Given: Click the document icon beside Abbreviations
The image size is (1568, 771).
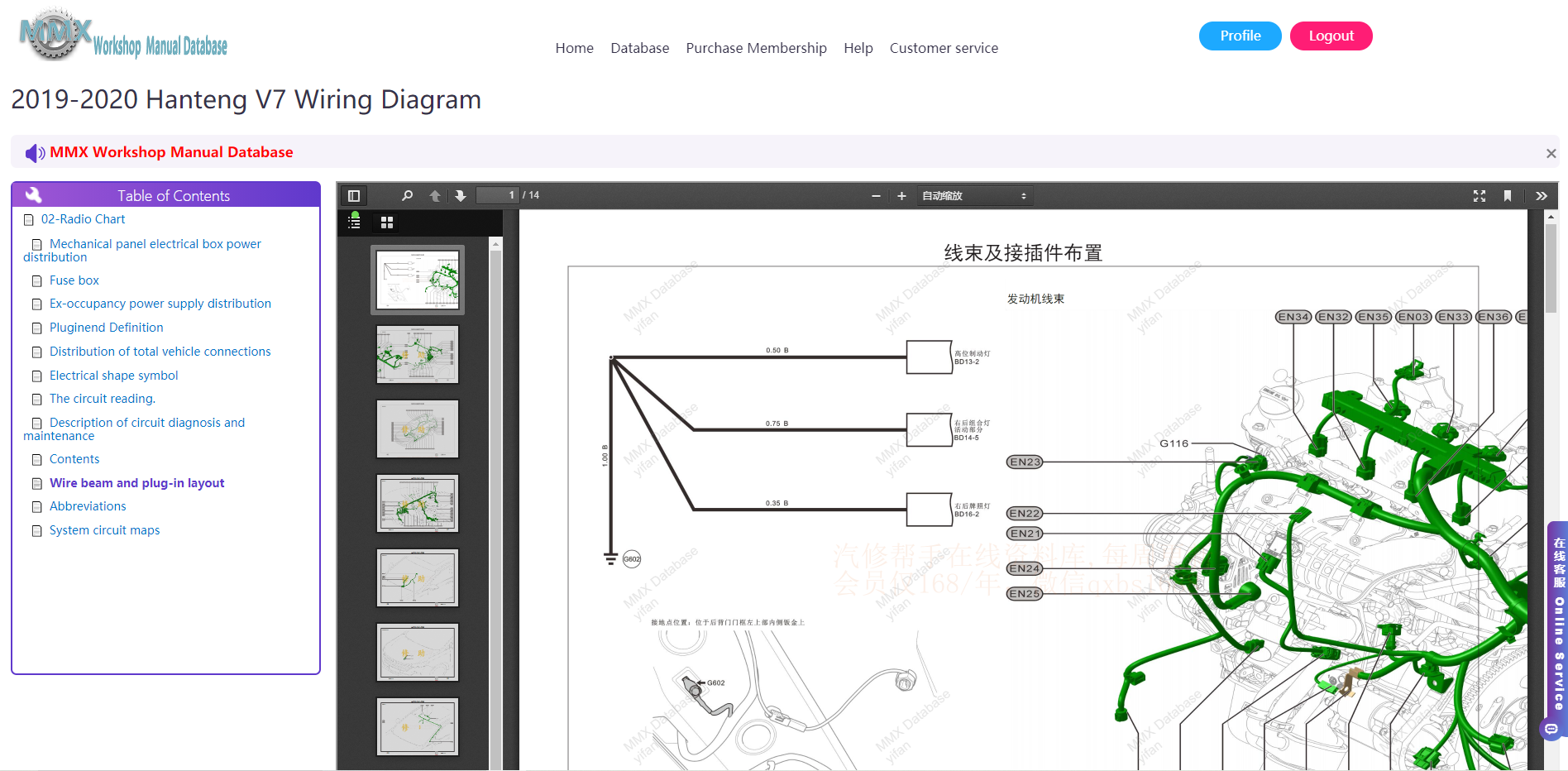Looking at the screenshot, I should tap(36, 507).
